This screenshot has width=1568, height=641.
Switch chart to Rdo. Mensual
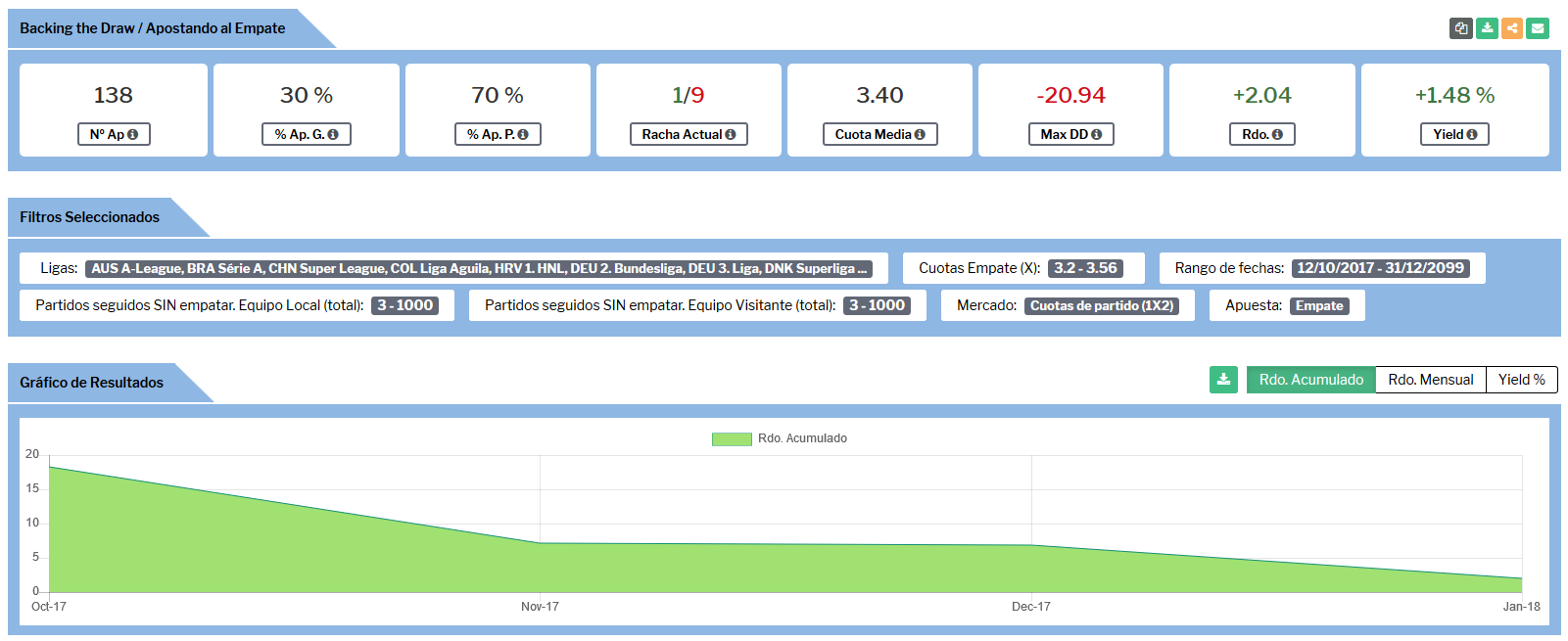pos(1430,380)
